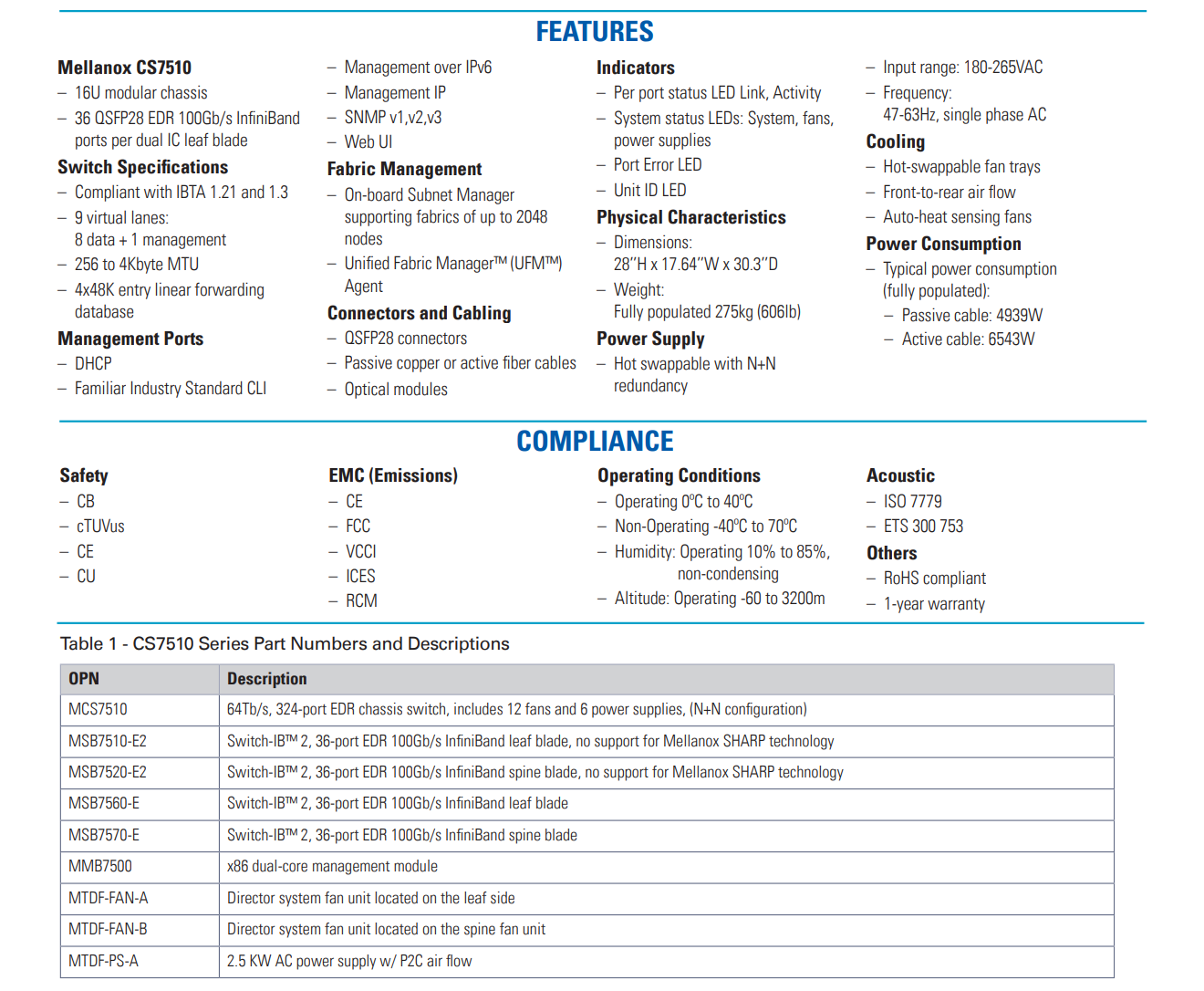Click the Description column header
Screen dimensions: 1204x991
(266, 679)
